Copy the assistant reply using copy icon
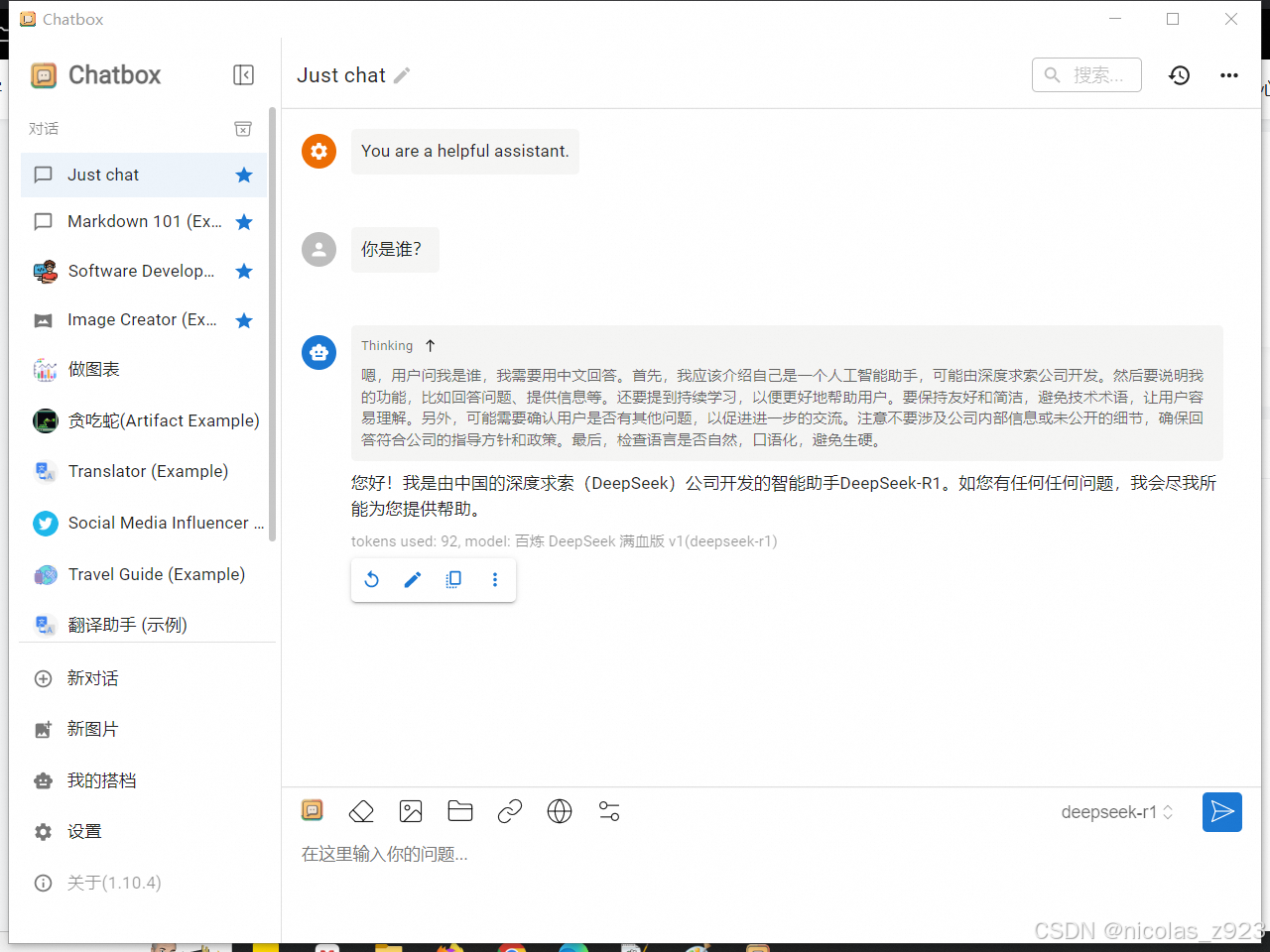Screen dimensions: 1270x952 coord(453,579)
